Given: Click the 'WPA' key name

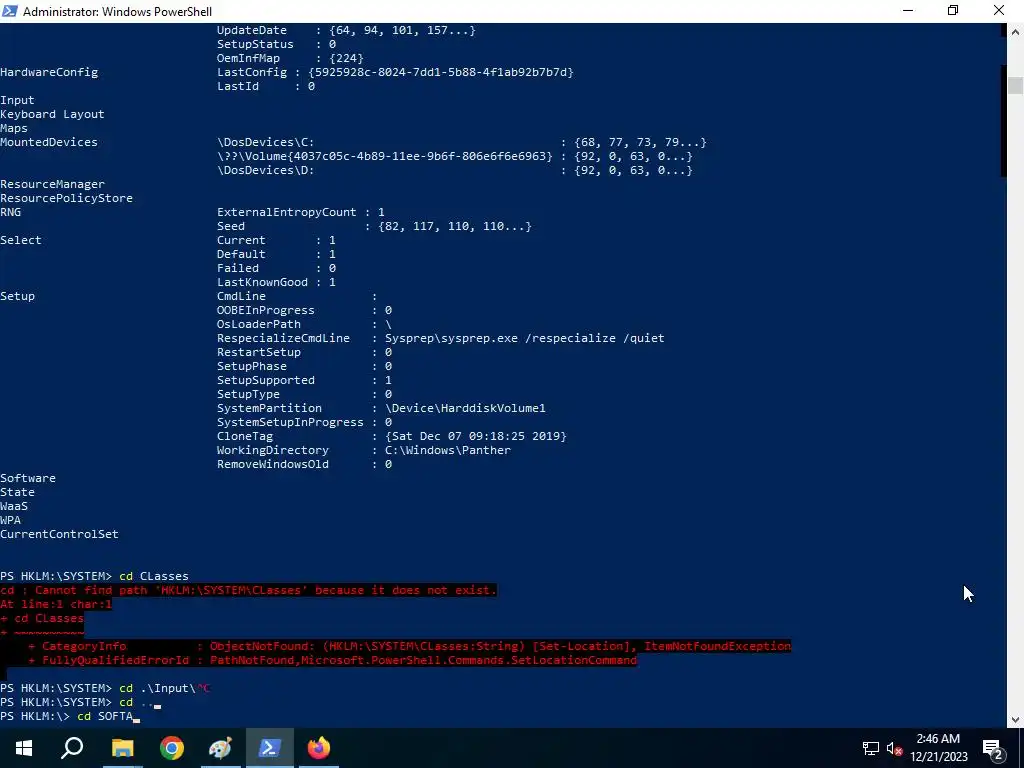Looking at the screenshot, I should (10, 520).
